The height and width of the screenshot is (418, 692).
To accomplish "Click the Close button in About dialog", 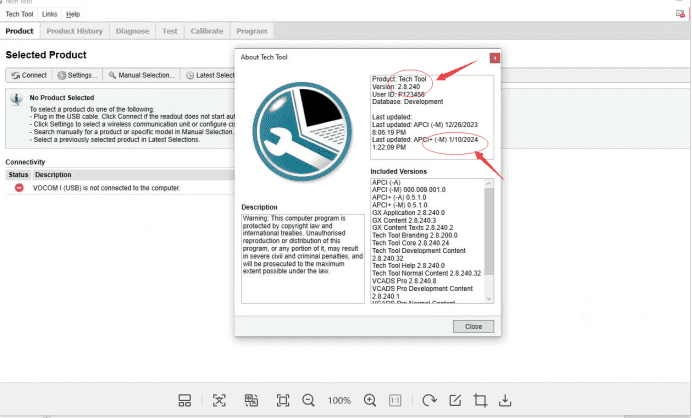I will tap(473, 327).
